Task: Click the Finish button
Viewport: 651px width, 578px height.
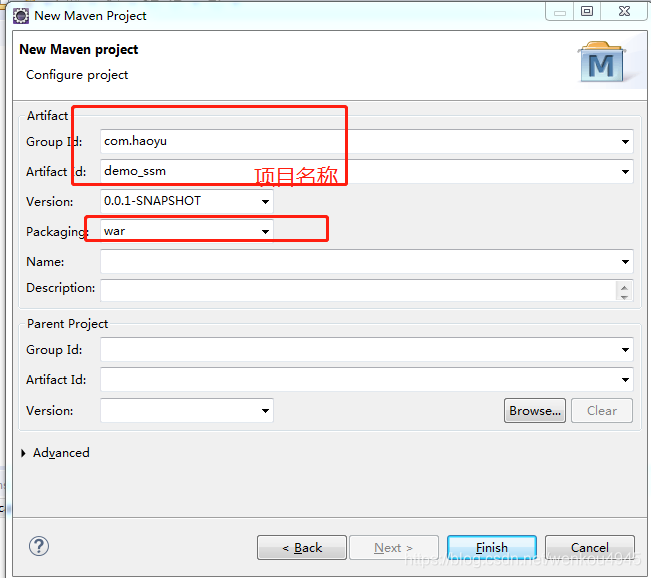Action: click(492, 548)
